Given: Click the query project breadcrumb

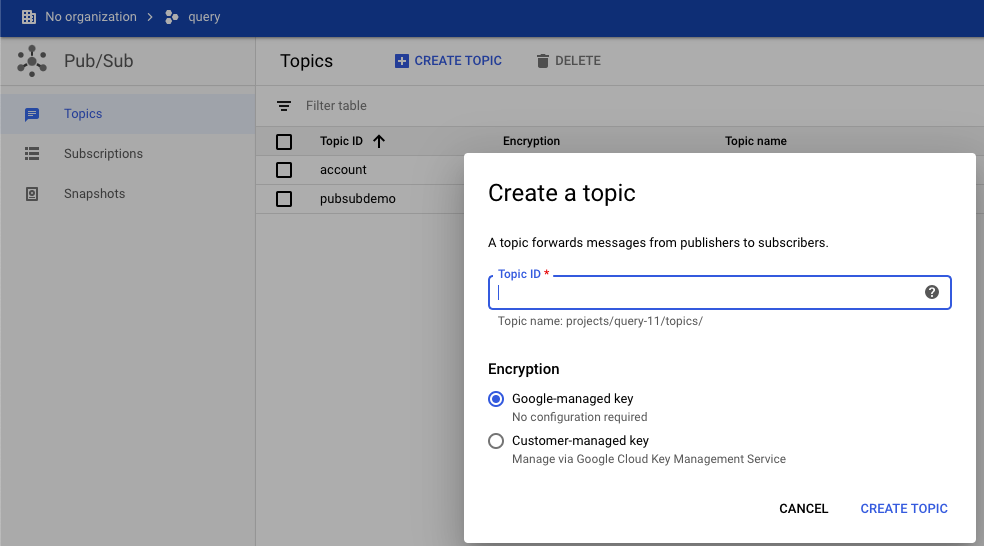Looking at the screenshot, I should (x=204, y=17).
